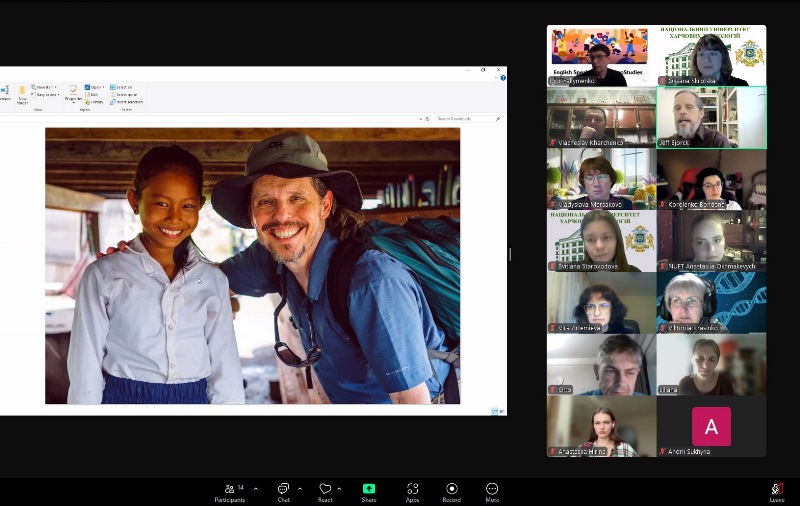Click the shared photo of the smiling man and girl
This screenshot has width=800, height=506.
(252, 265)
